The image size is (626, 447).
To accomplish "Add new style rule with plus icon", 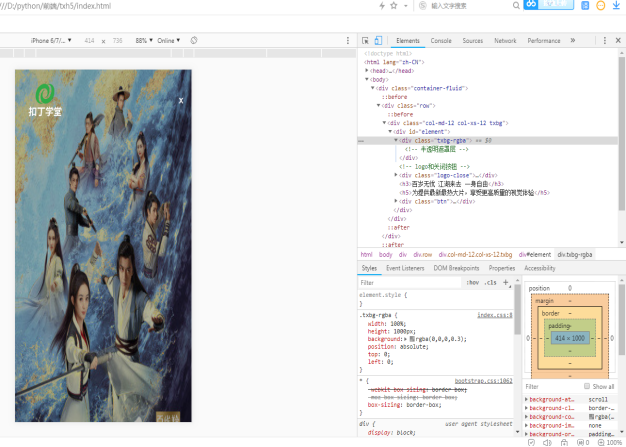I will 506,283.
